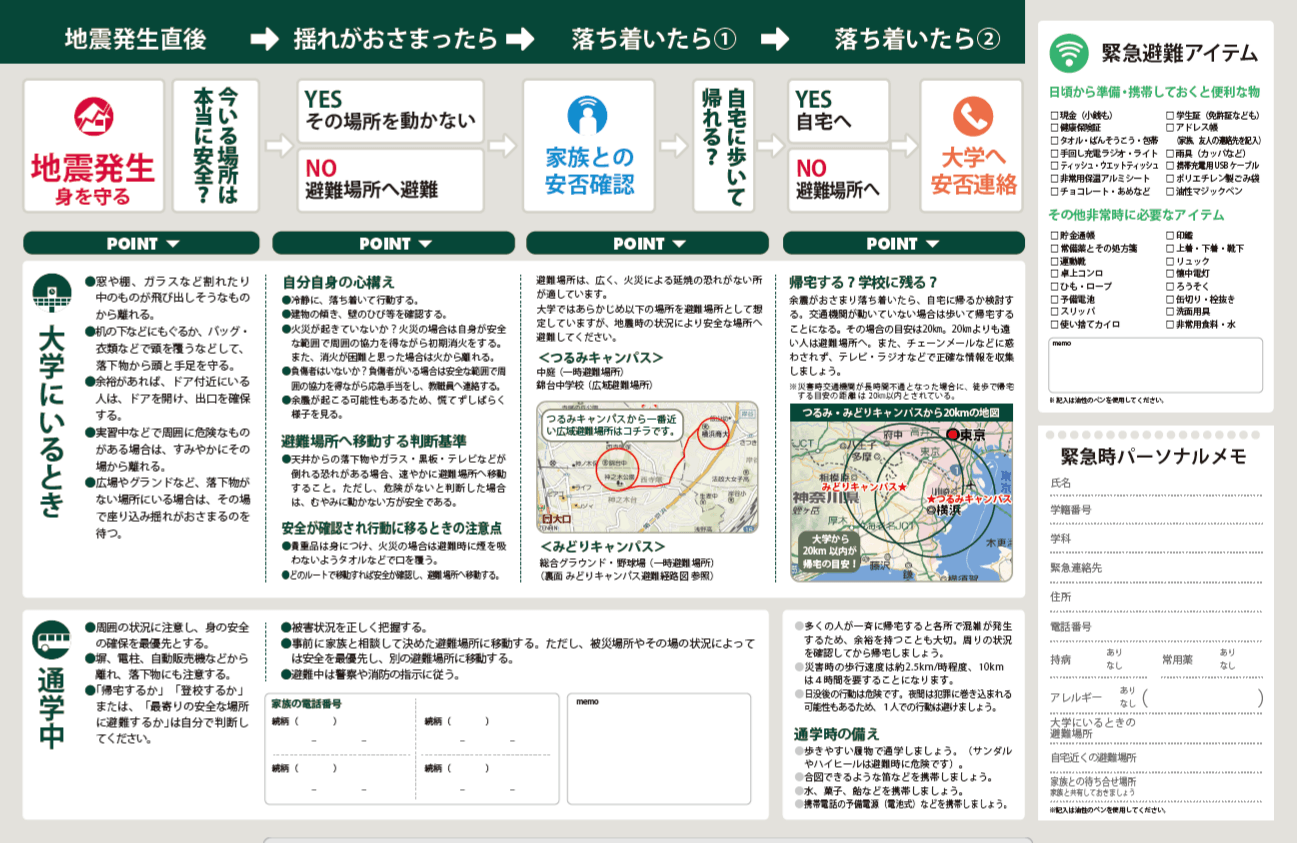The width and height of the screenshot is (1297, 844).
Task: Expand the first POINT dropdown under 地震発生
Action: pyautogui.click(x=141, y=243)
